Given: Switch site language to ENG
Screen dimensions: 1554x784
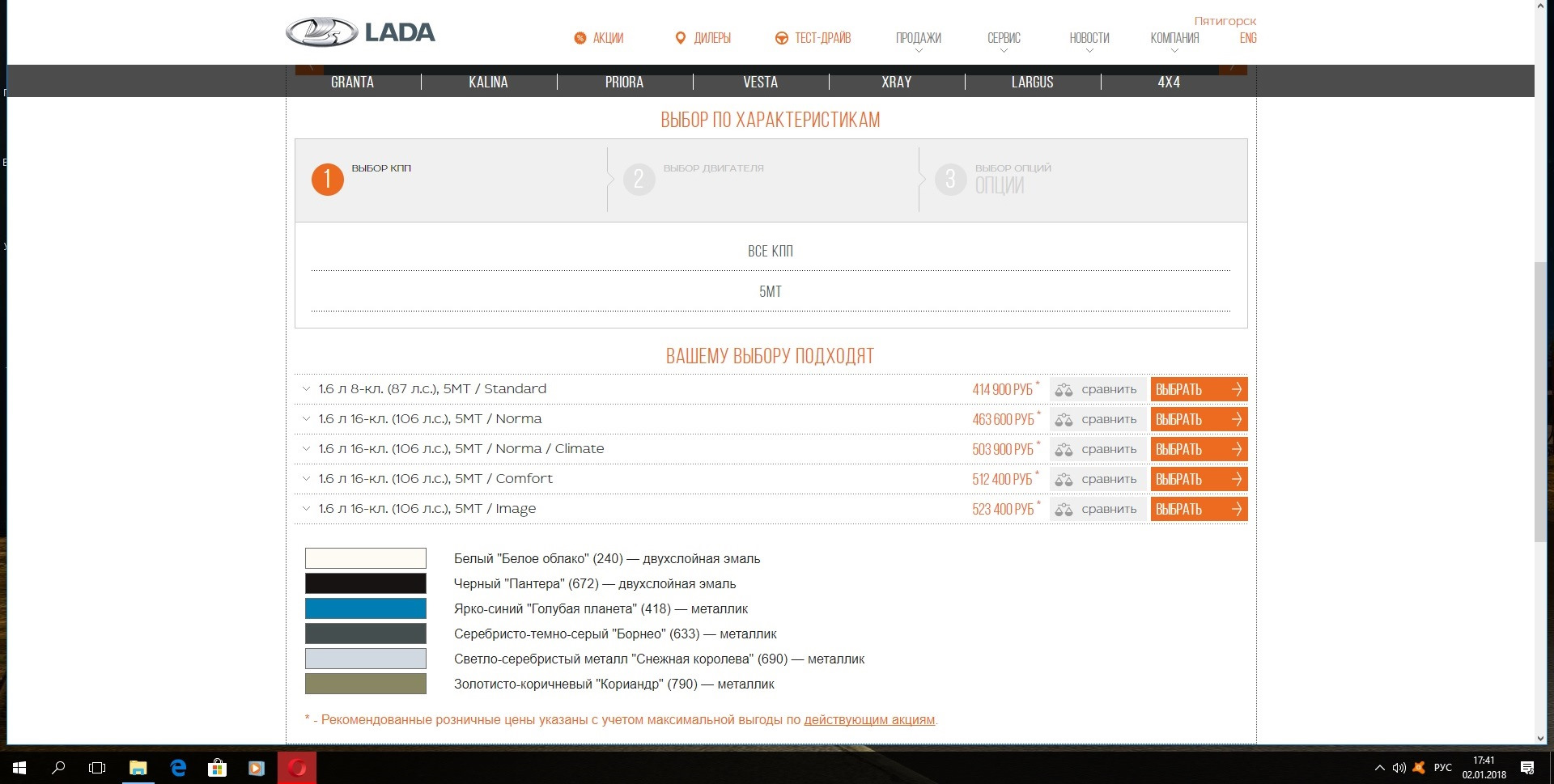Looking at the screenshot, I should (1248, 38).
